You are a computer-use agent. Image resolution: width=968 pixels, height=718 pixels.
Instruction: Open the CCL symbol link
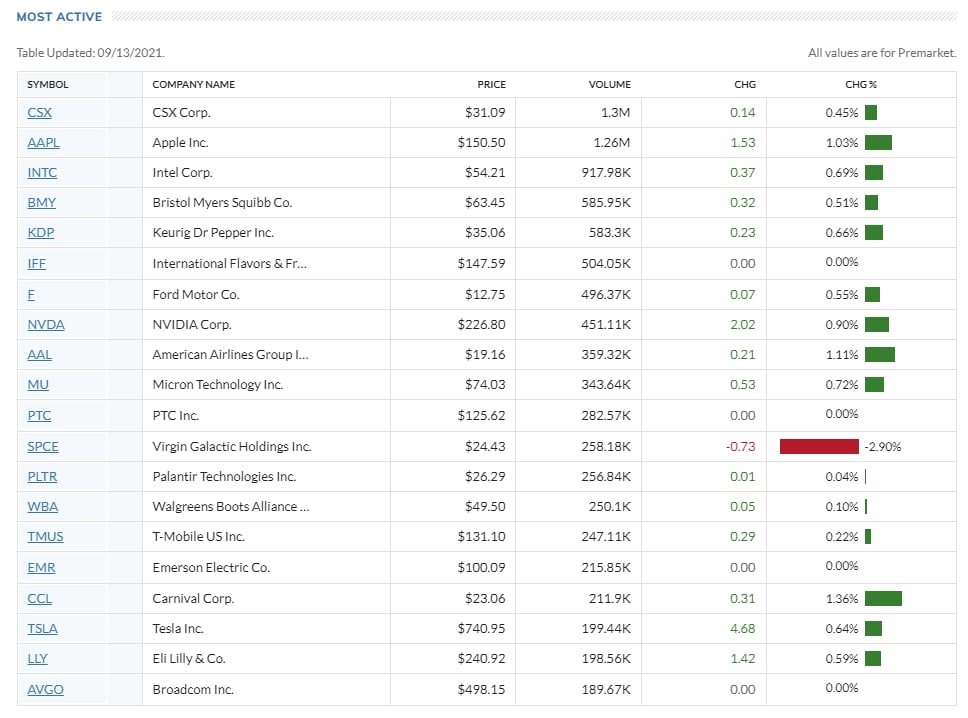[40, 599]
